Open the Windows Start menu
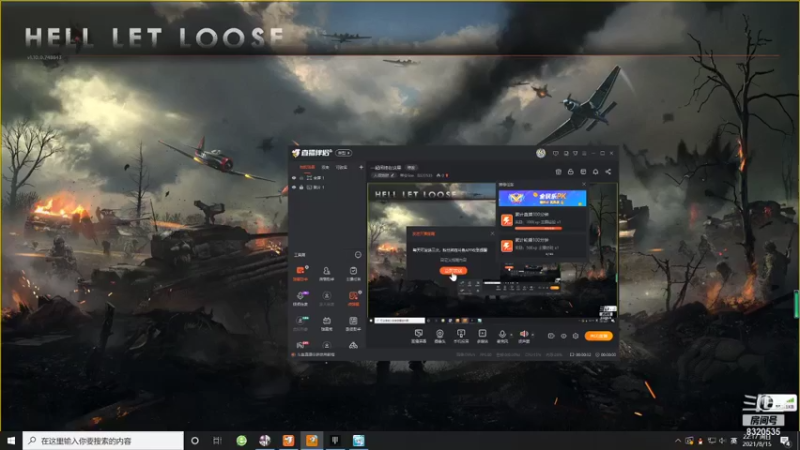Image resolution: width=800 pixels, height=450 pixels. pyautogui.click(x=11, y=441)
